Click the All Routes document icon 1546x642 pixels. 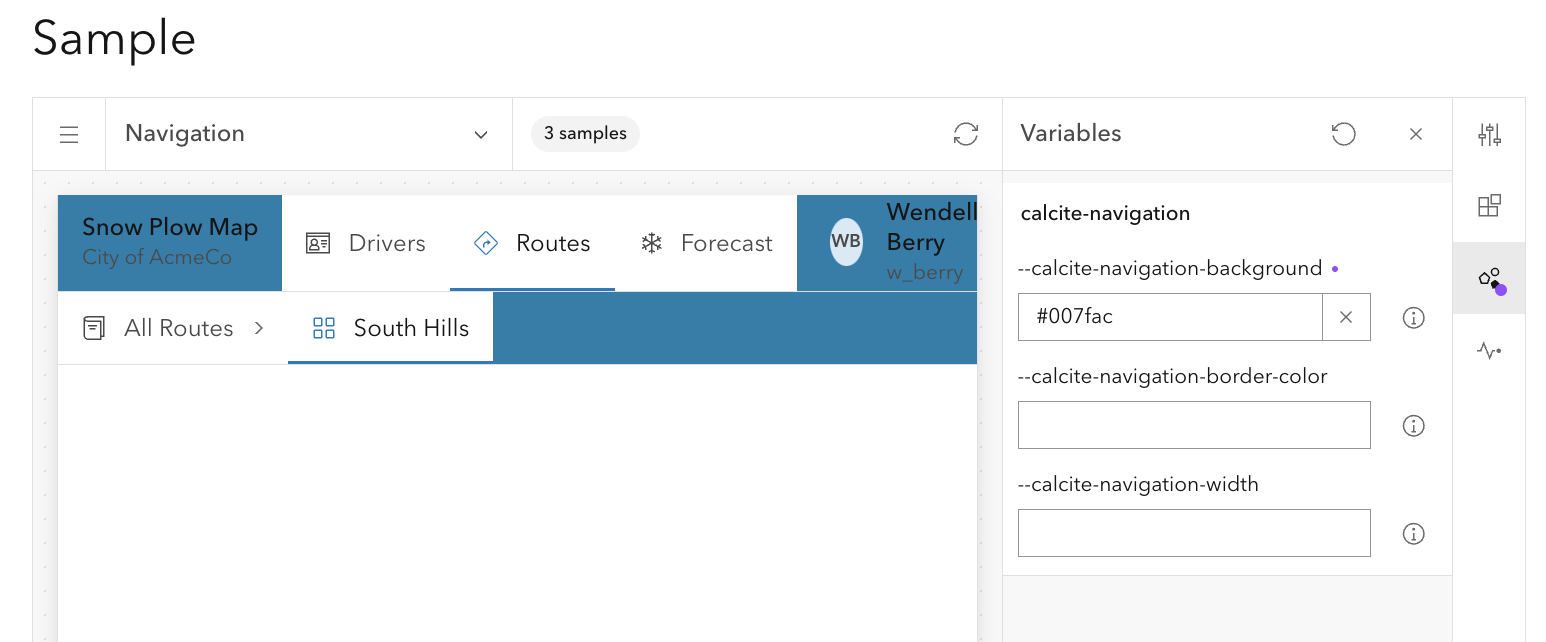93,327
